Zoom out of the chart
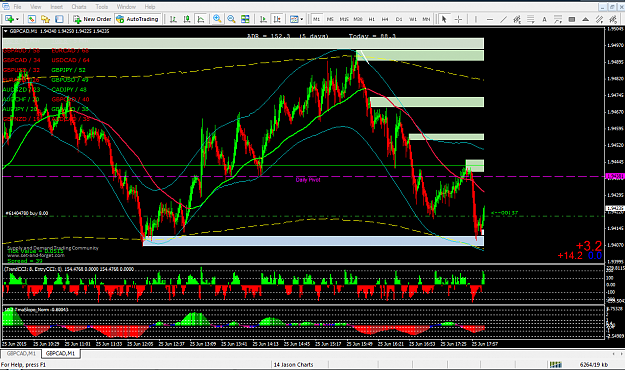The height and width of the screenshot is (370, 625). point(231,19)
